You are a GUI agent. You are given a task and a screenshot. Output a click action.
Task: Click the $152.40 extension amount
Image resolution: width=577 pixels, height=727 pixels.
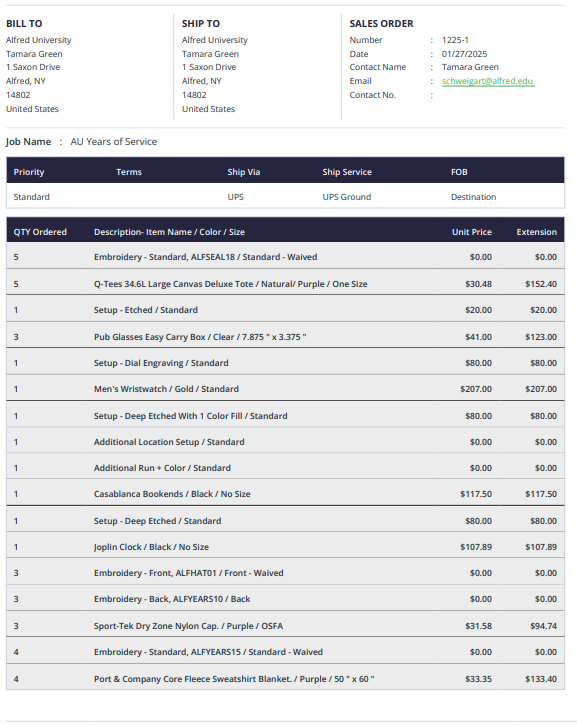(x=541, y=284)
